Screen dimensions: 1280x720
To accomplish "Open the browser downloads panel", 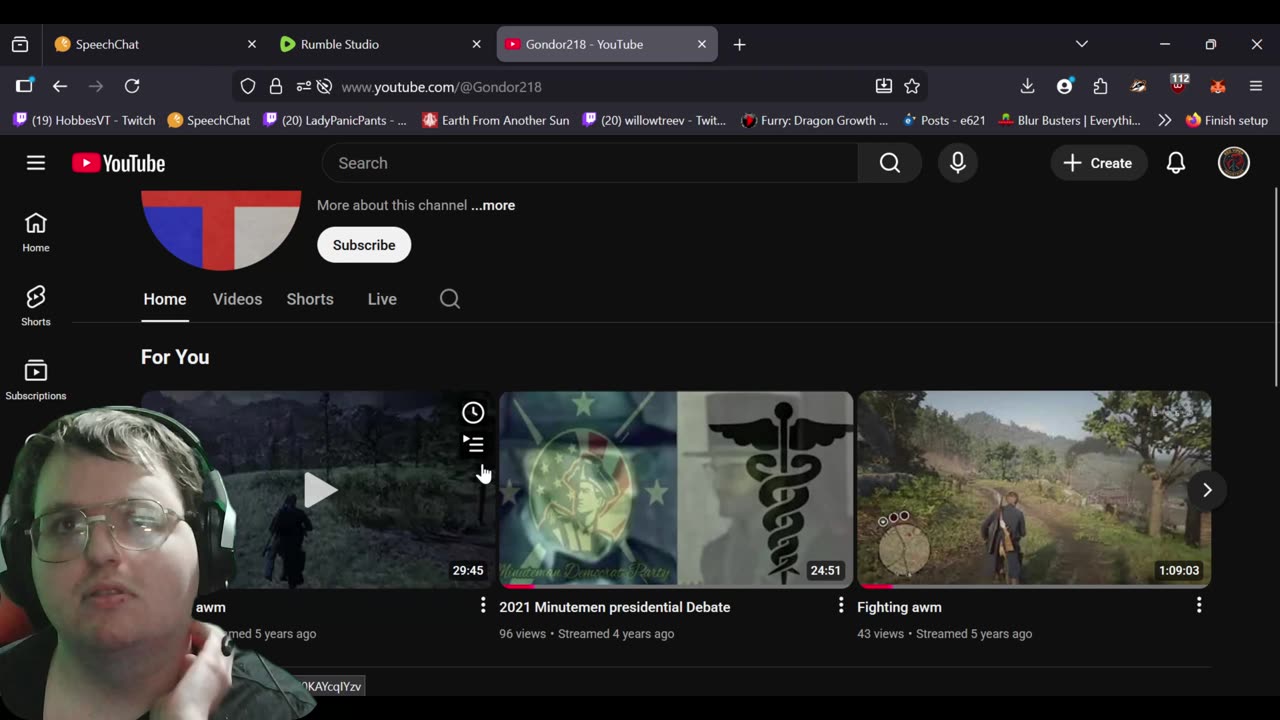I will 1027,87.
